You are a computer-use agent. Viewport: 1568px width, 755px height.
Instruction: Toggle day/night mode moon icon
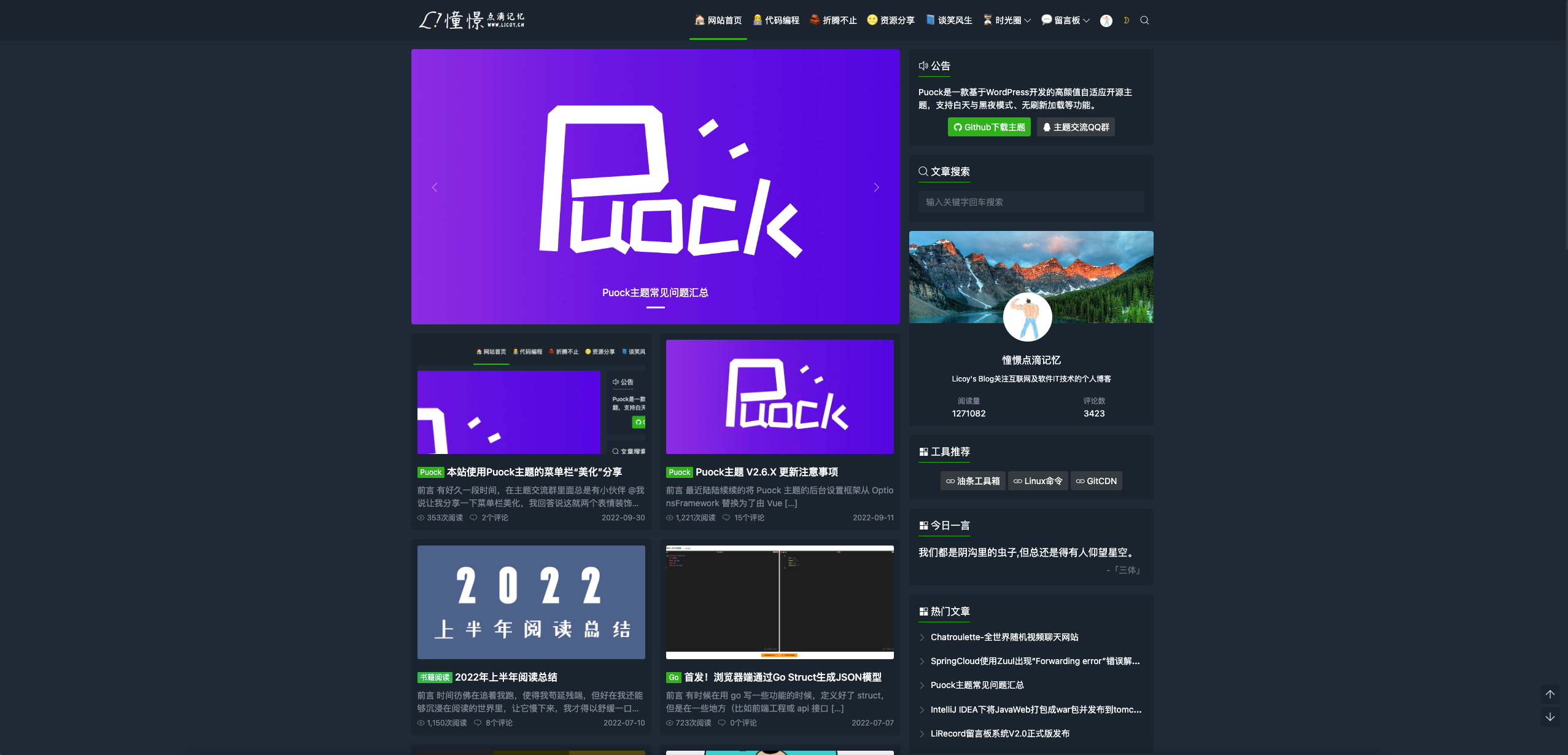[x=1126, y=20]
